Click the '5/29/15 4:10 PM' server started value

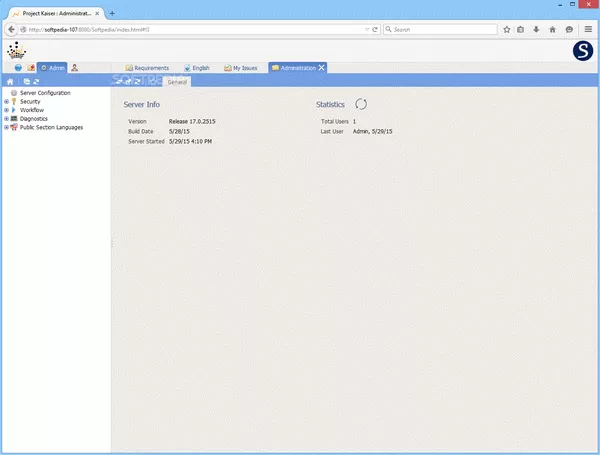190,141
